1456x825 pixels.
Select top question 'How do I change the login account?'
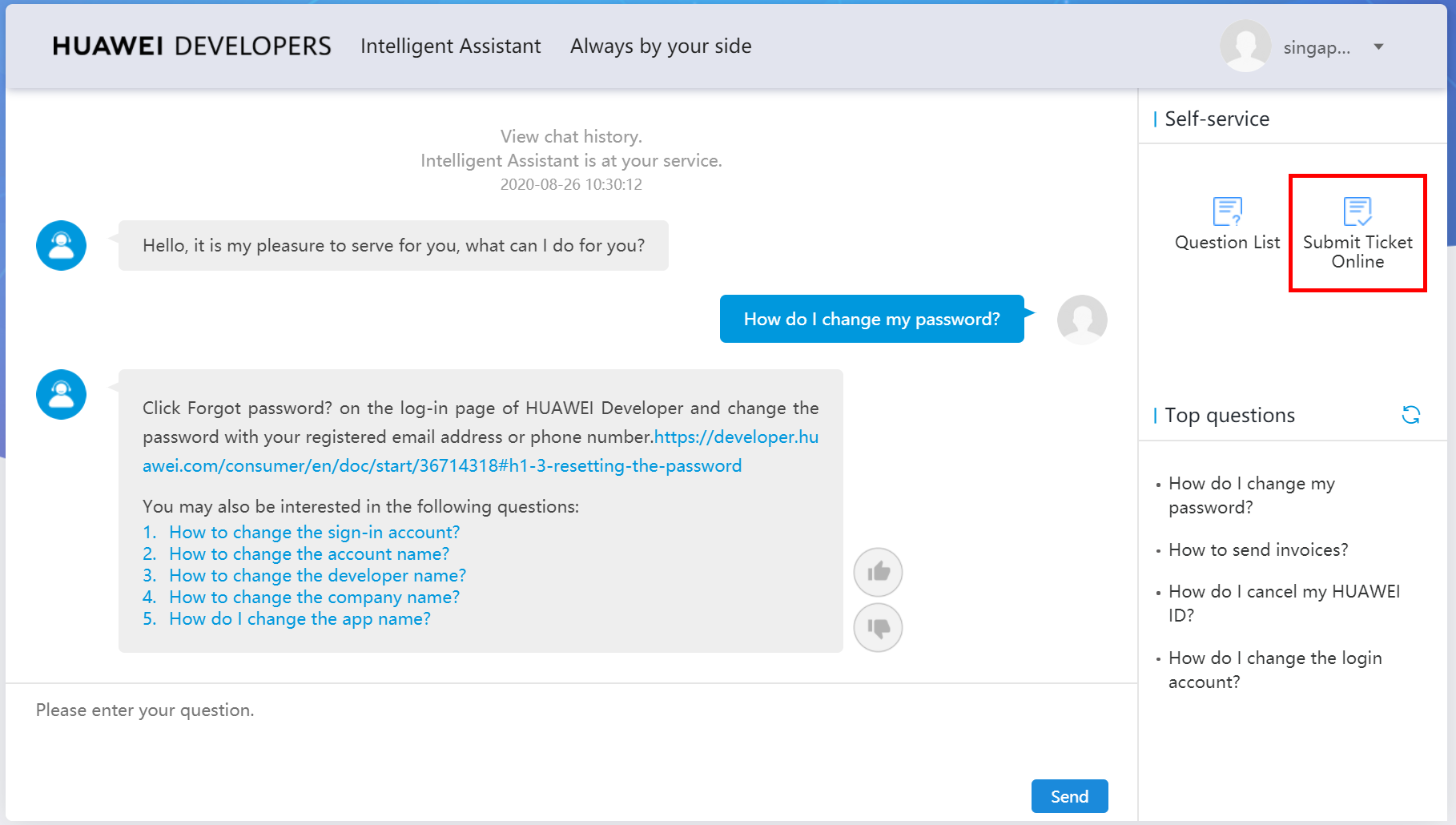1275,670
